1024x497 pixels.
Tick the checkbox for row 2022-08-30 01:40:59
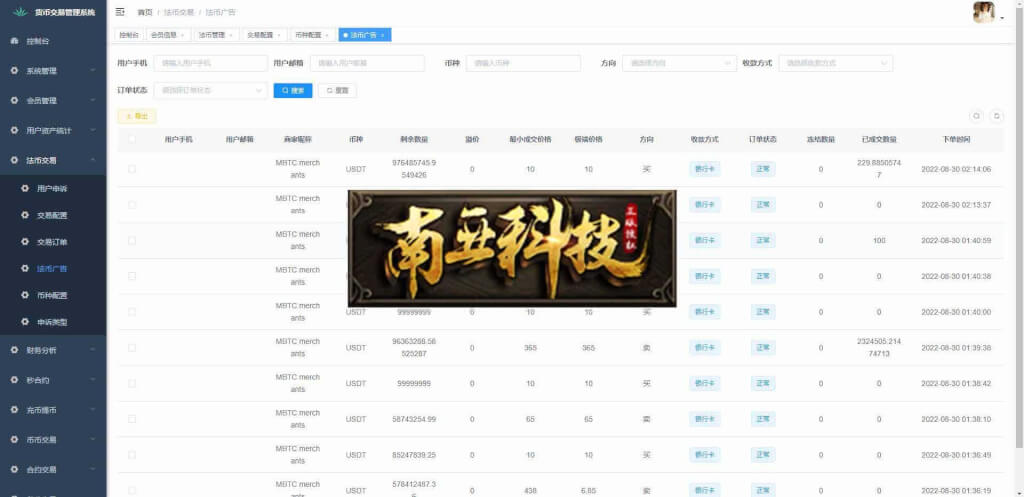(132, 240)
